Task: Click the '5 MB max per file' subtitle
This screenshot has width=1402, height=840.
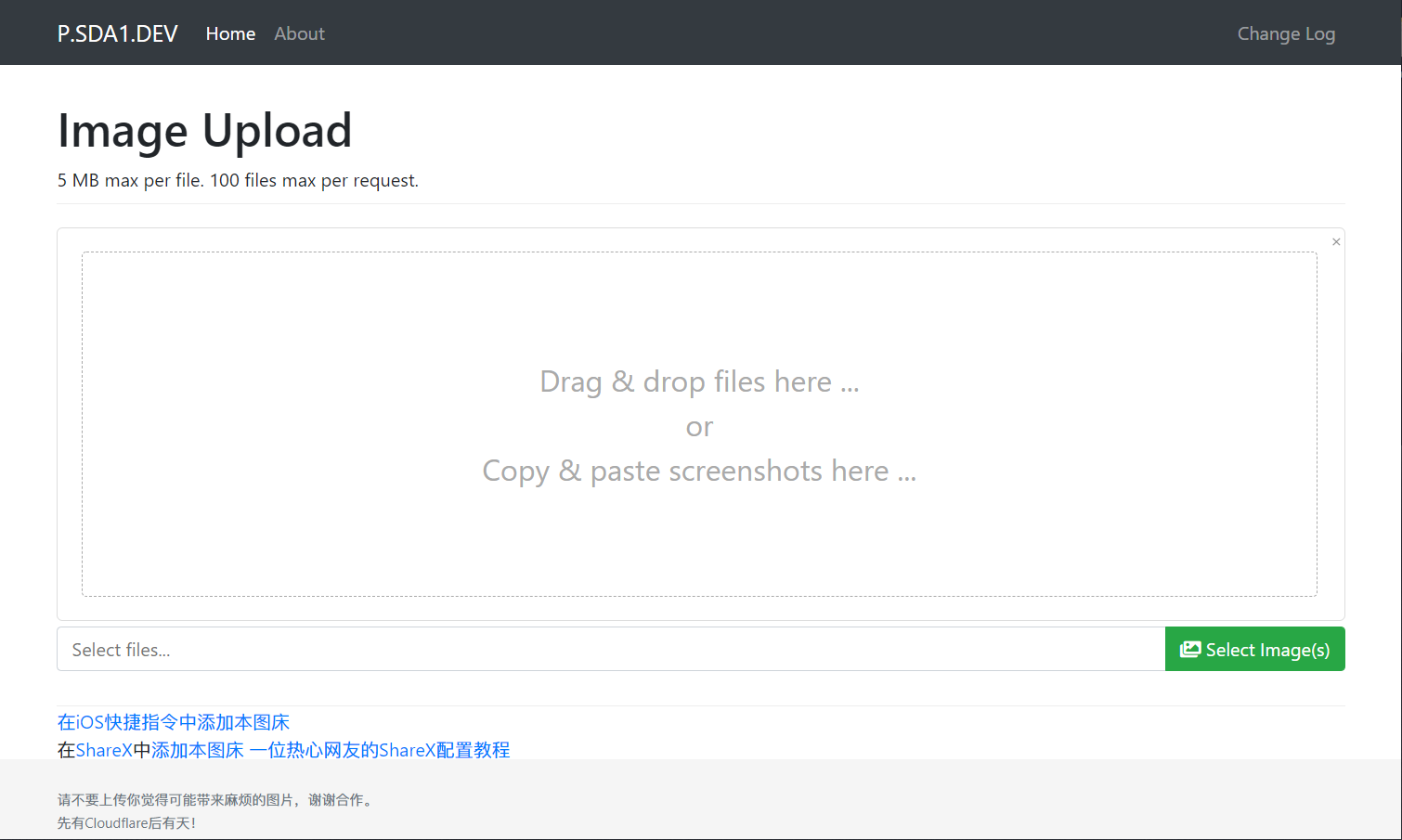Action: coord(238,180)
